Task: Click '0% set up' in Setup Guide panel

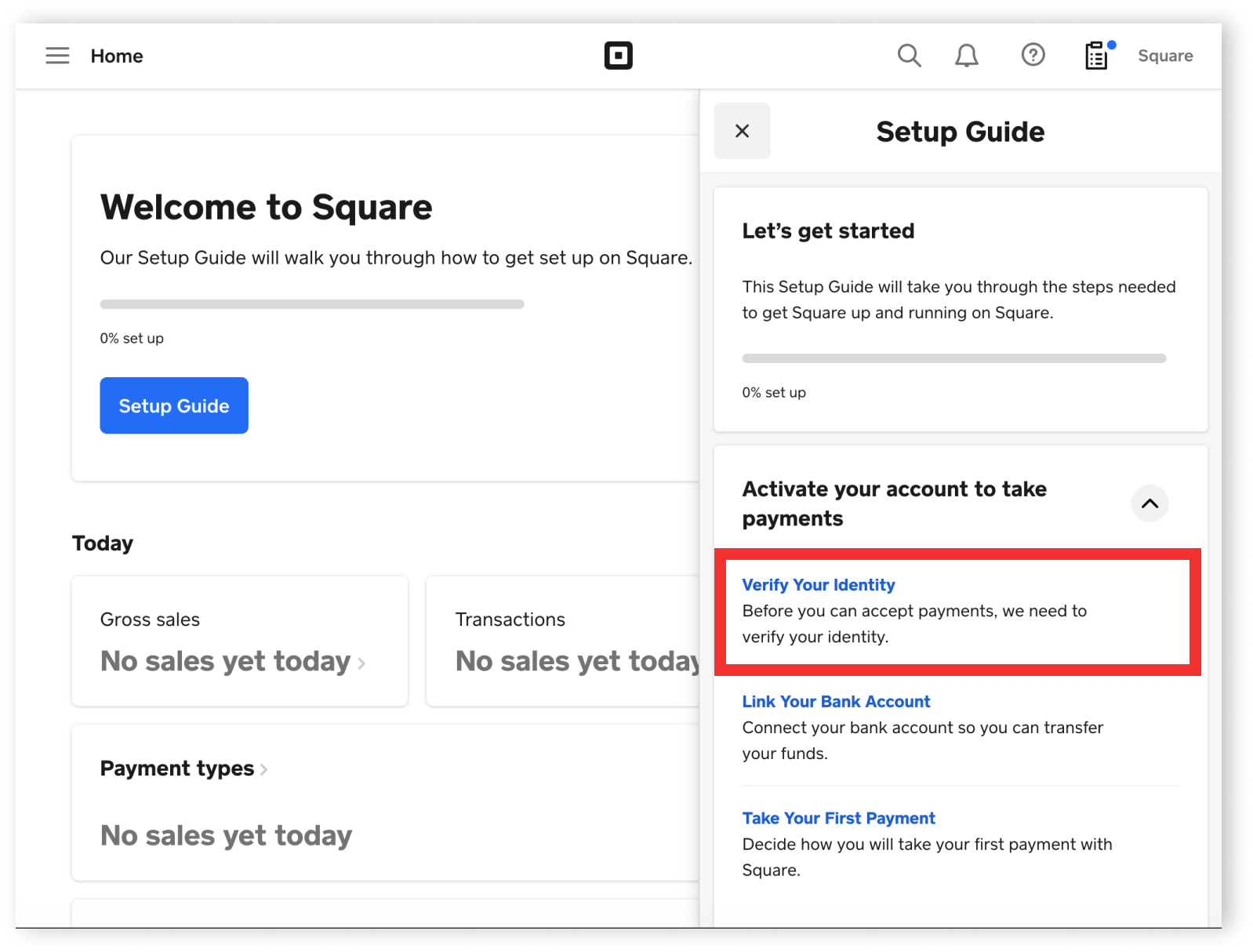Action: tap(774, 392)
